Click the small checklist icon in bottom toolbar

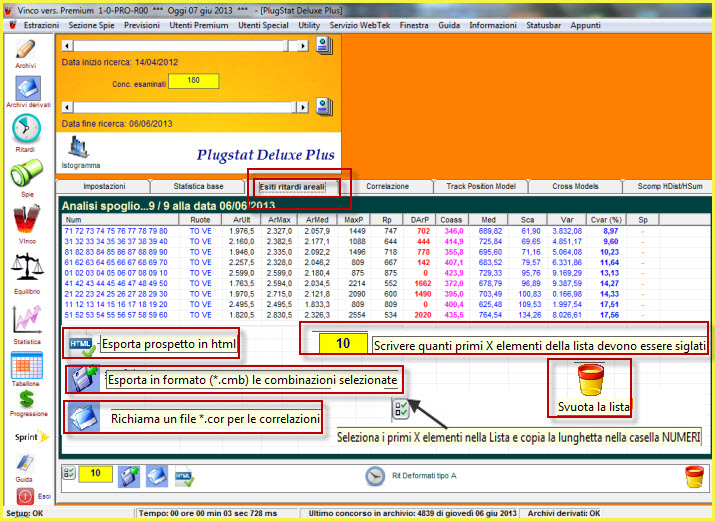coord(68,473)
